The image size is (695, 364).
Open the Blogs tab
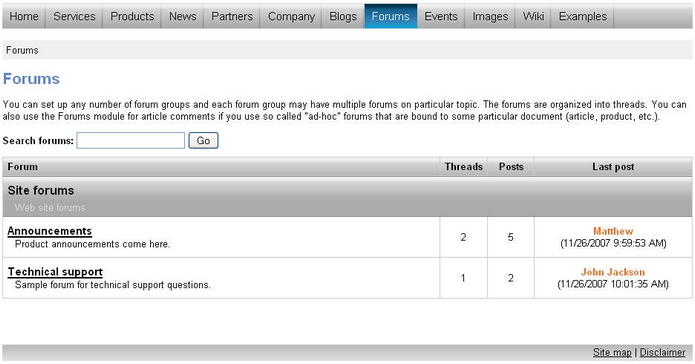tap(343, 16)
